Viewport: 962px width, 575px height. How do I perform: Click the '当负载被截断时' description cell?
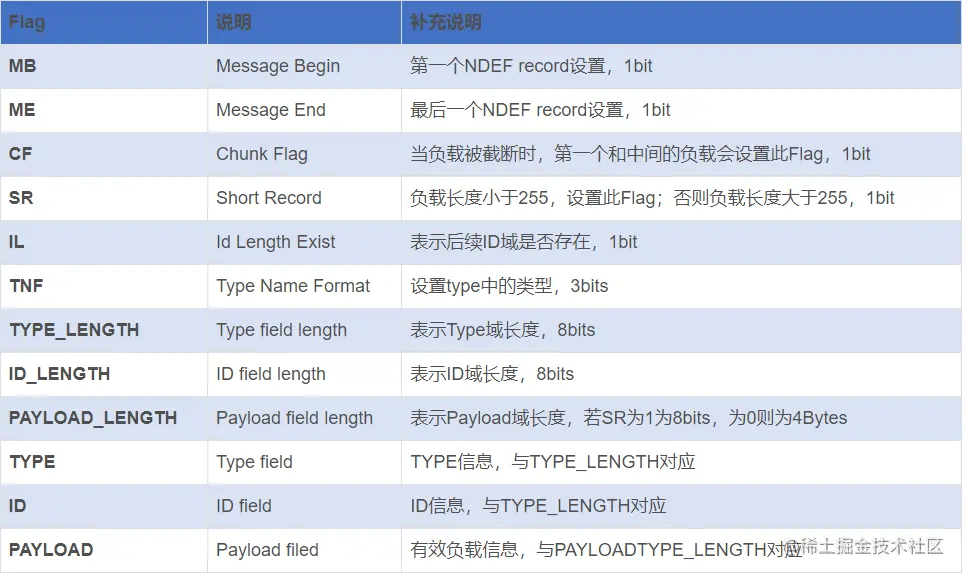pos(682,154)
